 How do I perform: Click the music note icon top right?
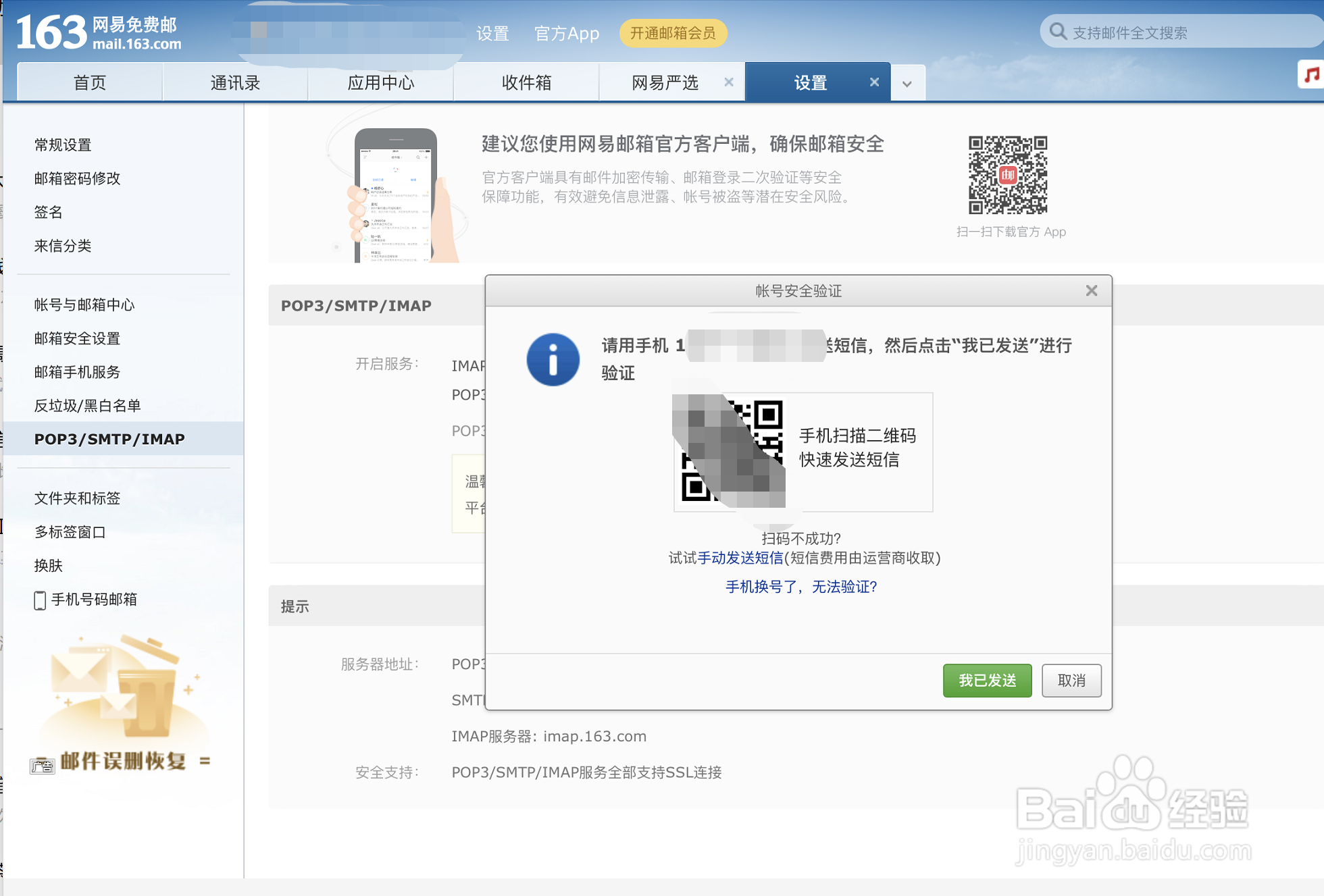click(1311, 76)
